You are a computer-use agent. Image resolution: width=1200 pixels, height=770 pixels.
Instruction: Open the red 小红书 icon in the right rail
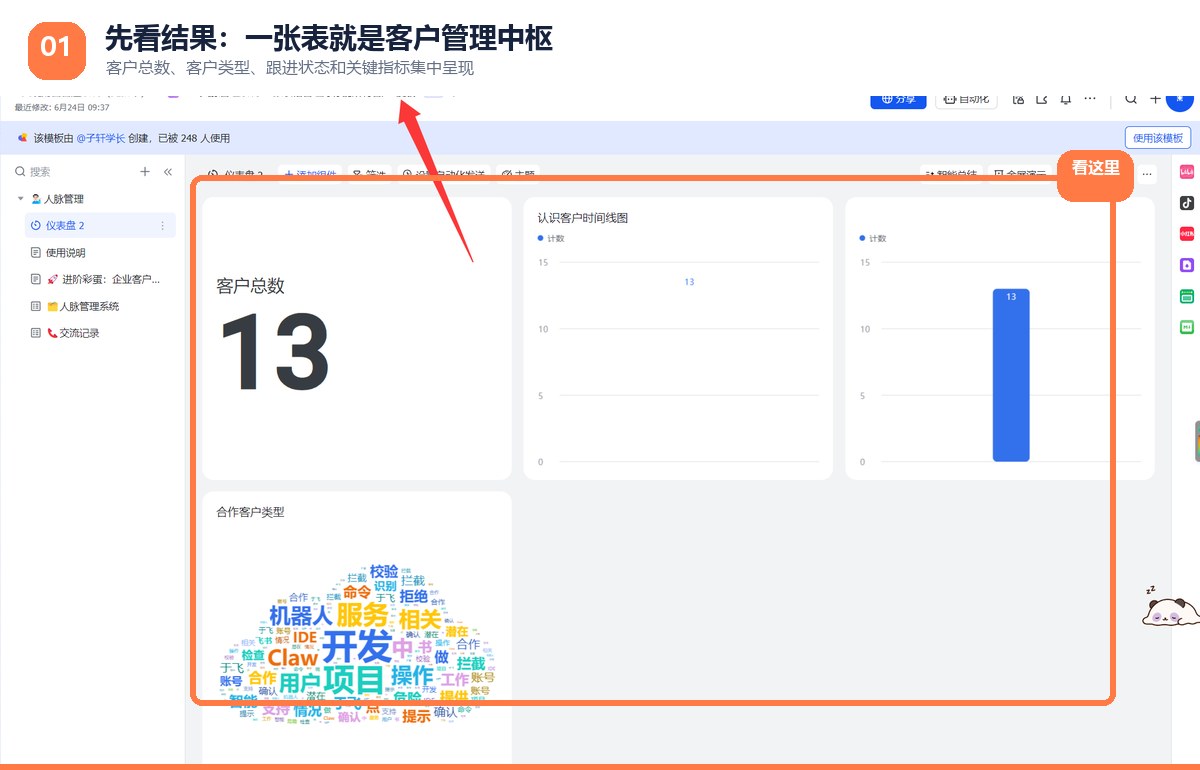pyautogui.click(x=1187, y=234)
